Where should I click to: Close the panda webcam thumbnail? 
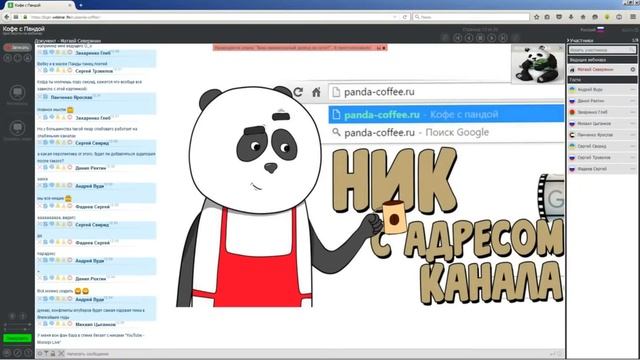[x=560, y=48]
